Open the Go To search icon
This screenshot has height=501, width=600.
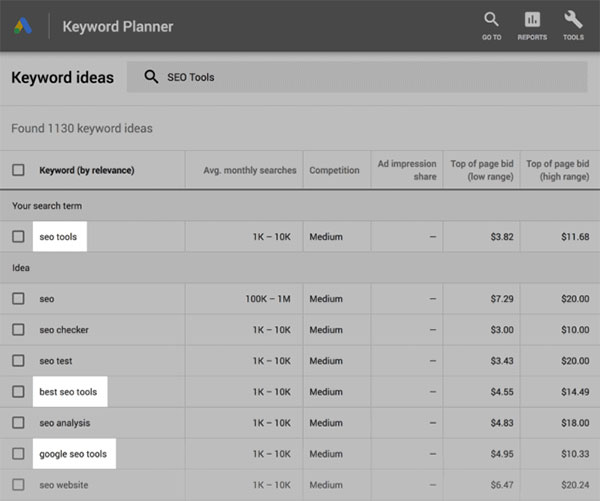click(491, 26)
